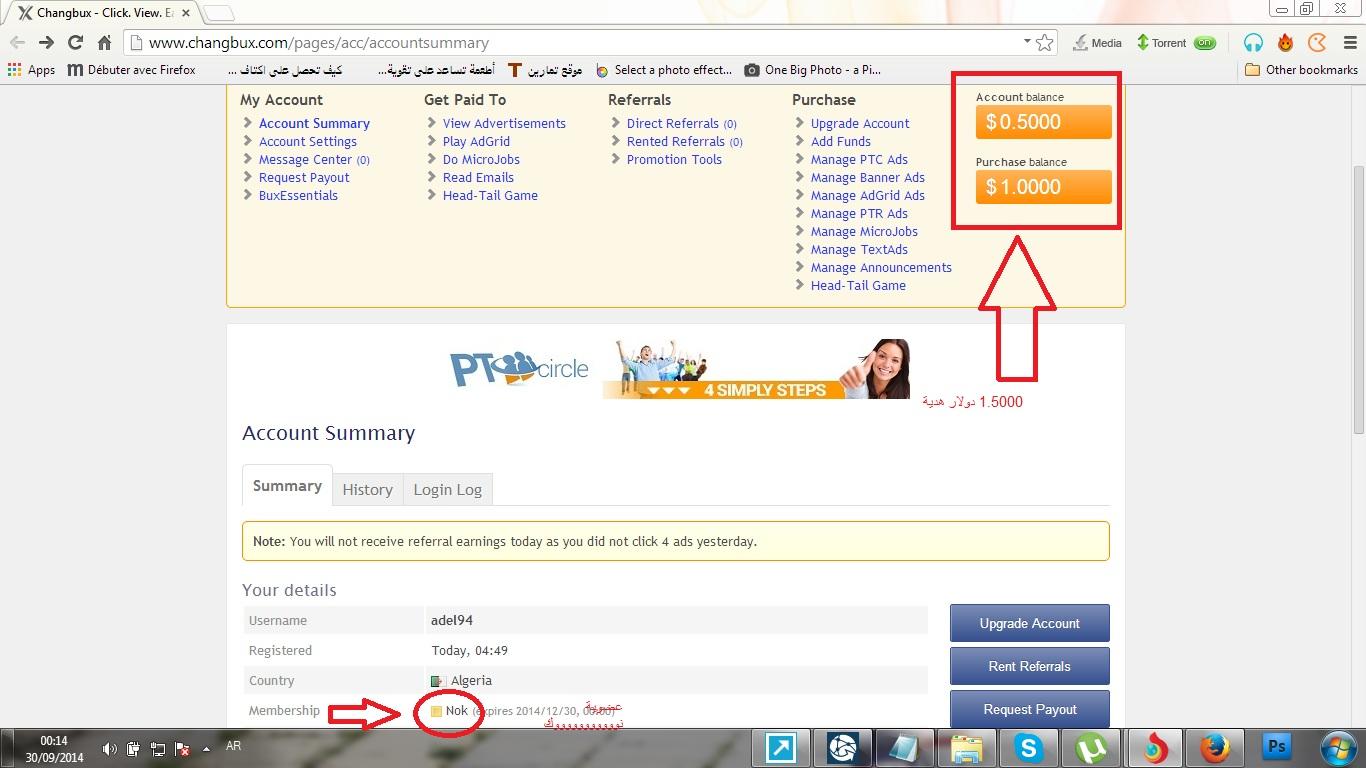The image size is (1366, 768).
Task: Click the $0.5000 account balance box
Action: pos(1043,122)
